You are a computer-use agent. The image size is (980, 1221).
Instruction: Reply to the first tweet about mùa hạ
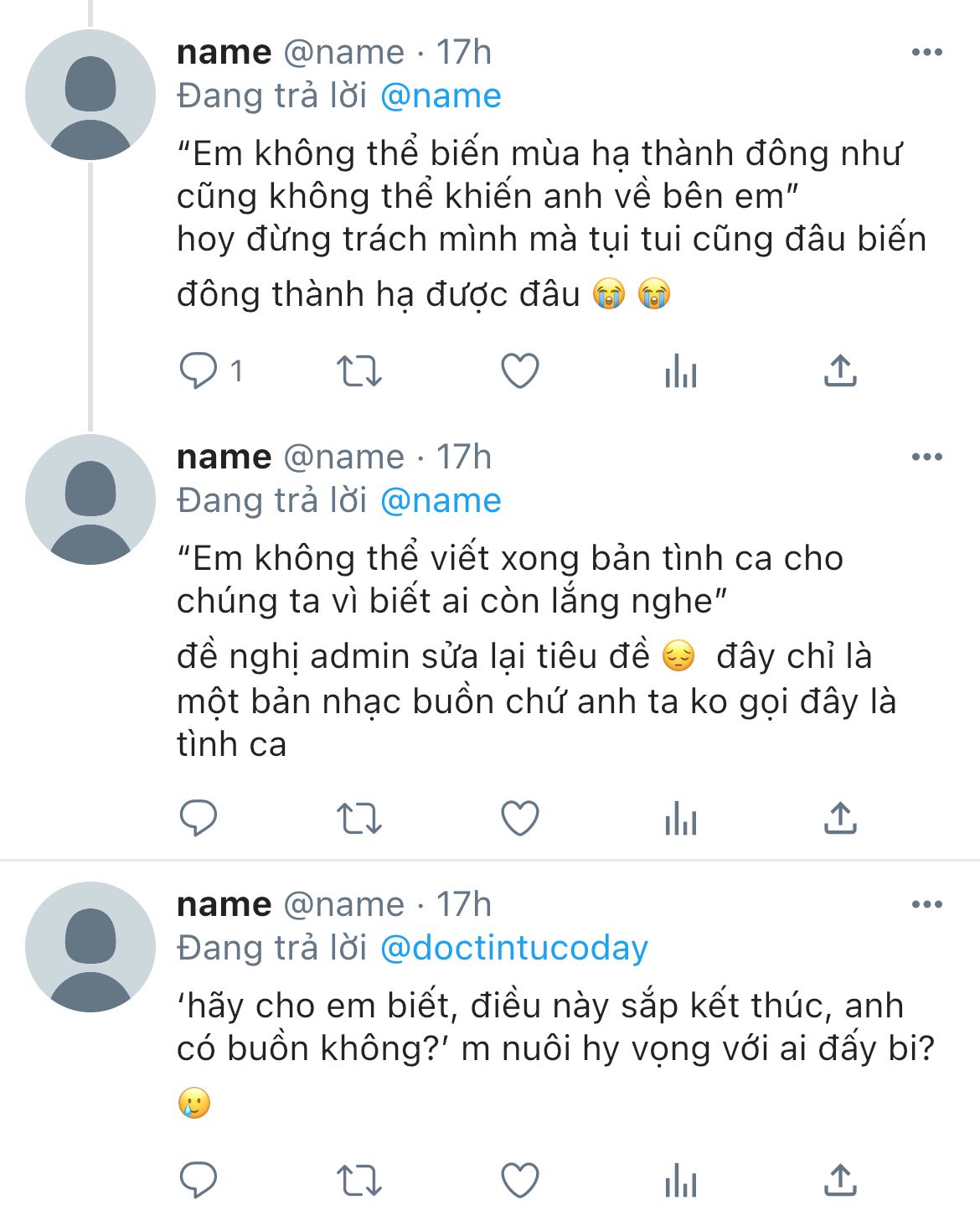pyautogui.click(x=199, y=370)
